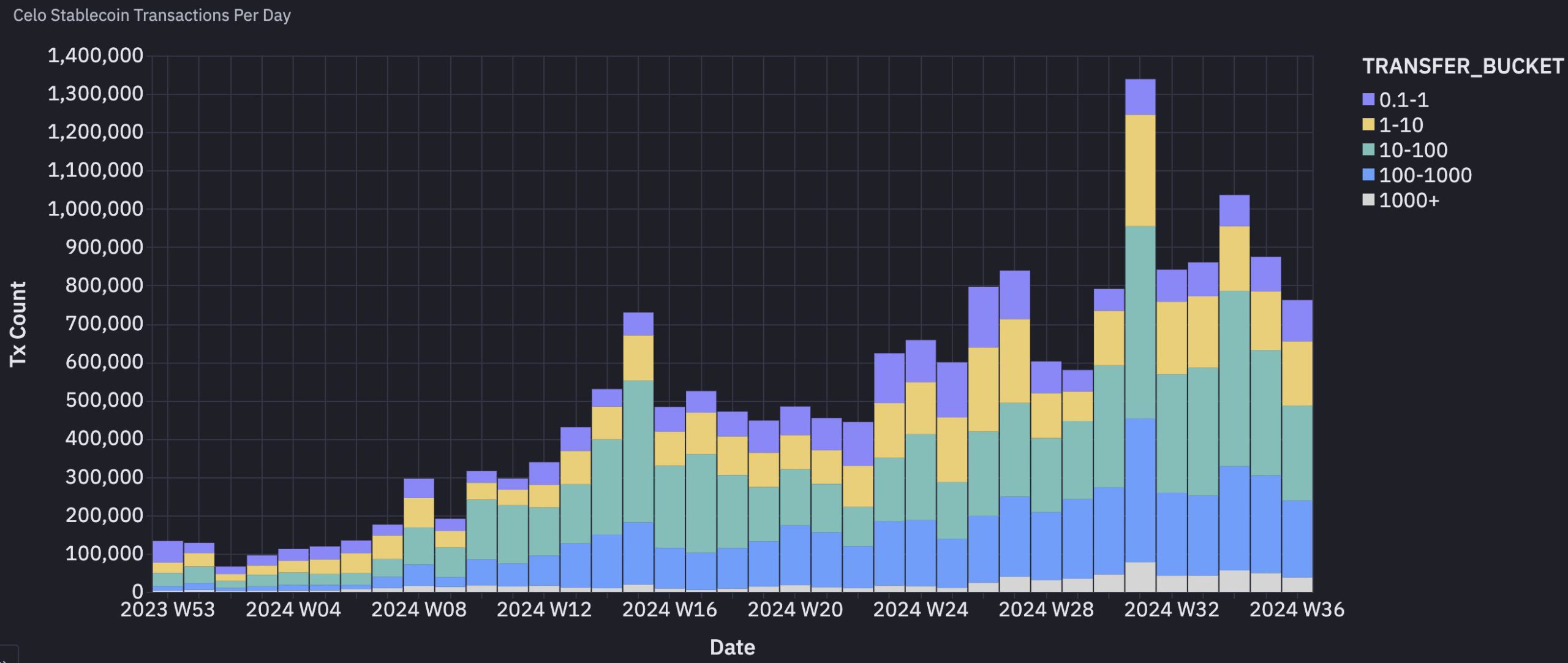
Task: Toggle the 1000+ legend label
Action: click(x=1409, y=200)
